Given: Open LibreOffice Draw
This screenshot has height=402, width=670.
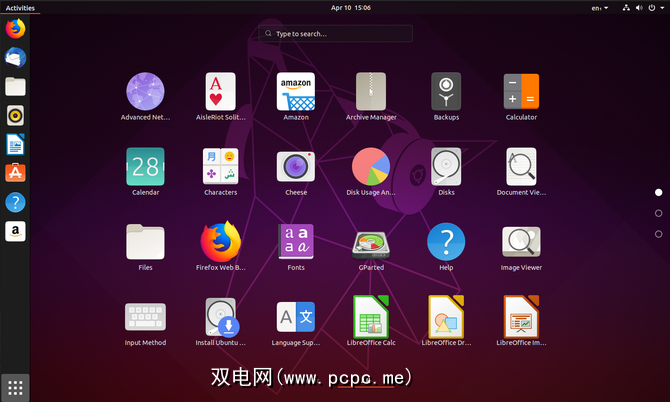Looking at the screenshot, I should click(x=446, y=317).
